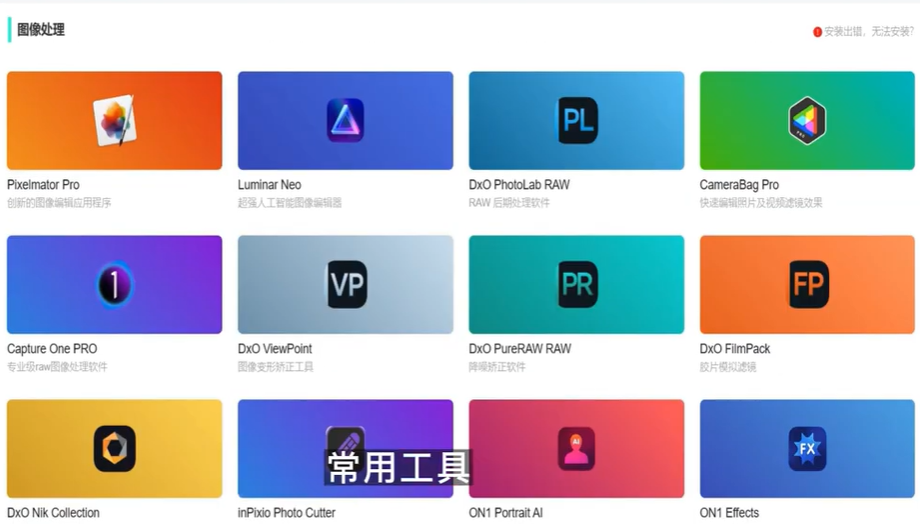Screen dimensions: 920x525
Task: Click the Pixelmator Pro app icon
Action: 114,120
